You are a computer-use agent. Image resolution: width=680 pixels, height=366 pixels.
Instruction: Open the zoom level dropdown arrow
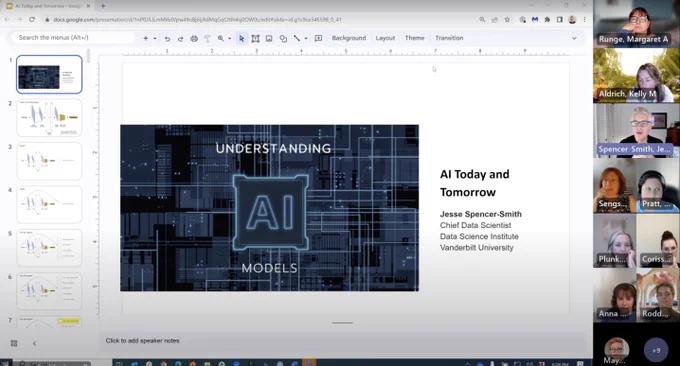click(229, 39)
